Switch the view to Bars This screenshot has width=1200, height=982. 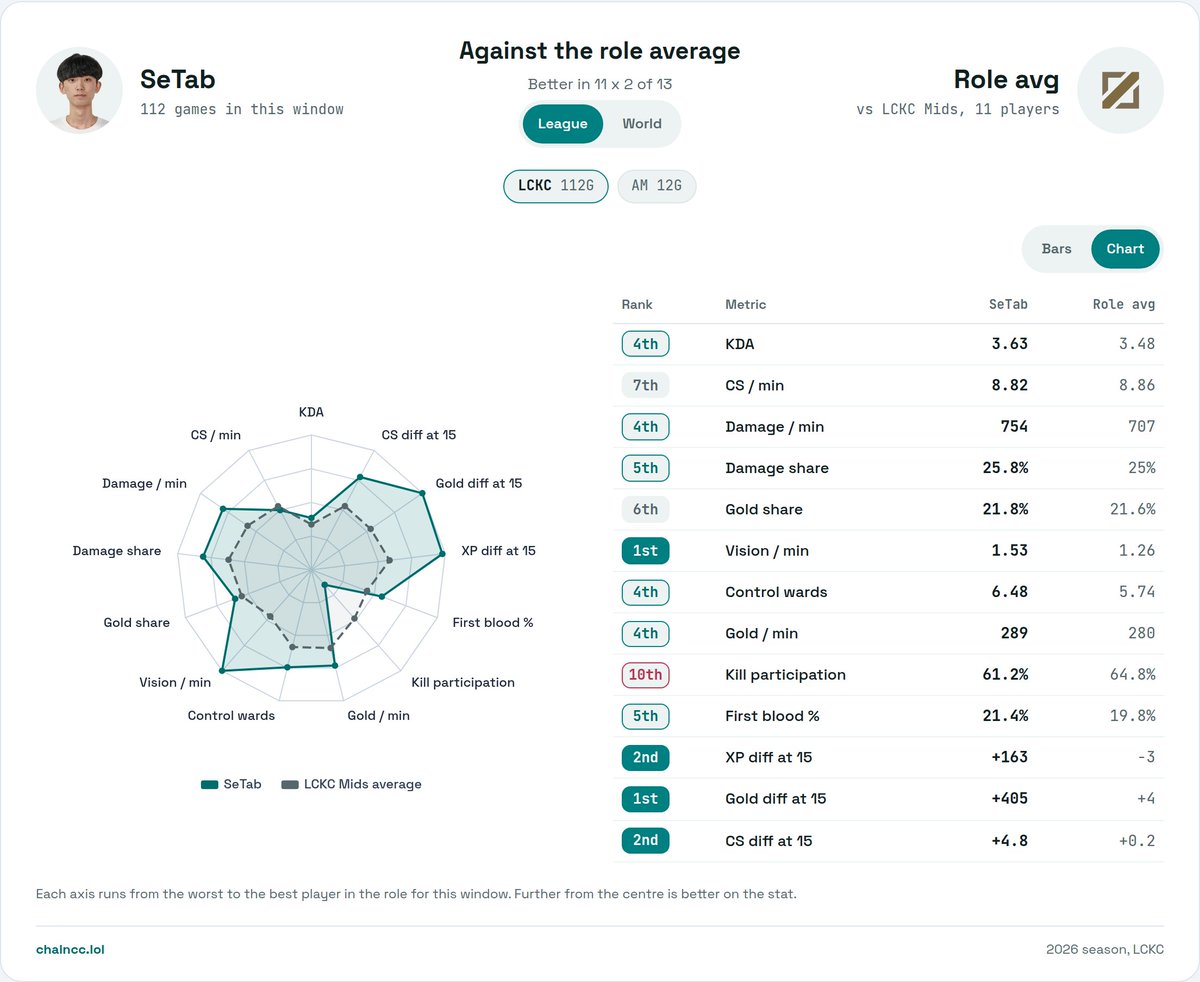pyautogui.click(x=1057, y=249)
